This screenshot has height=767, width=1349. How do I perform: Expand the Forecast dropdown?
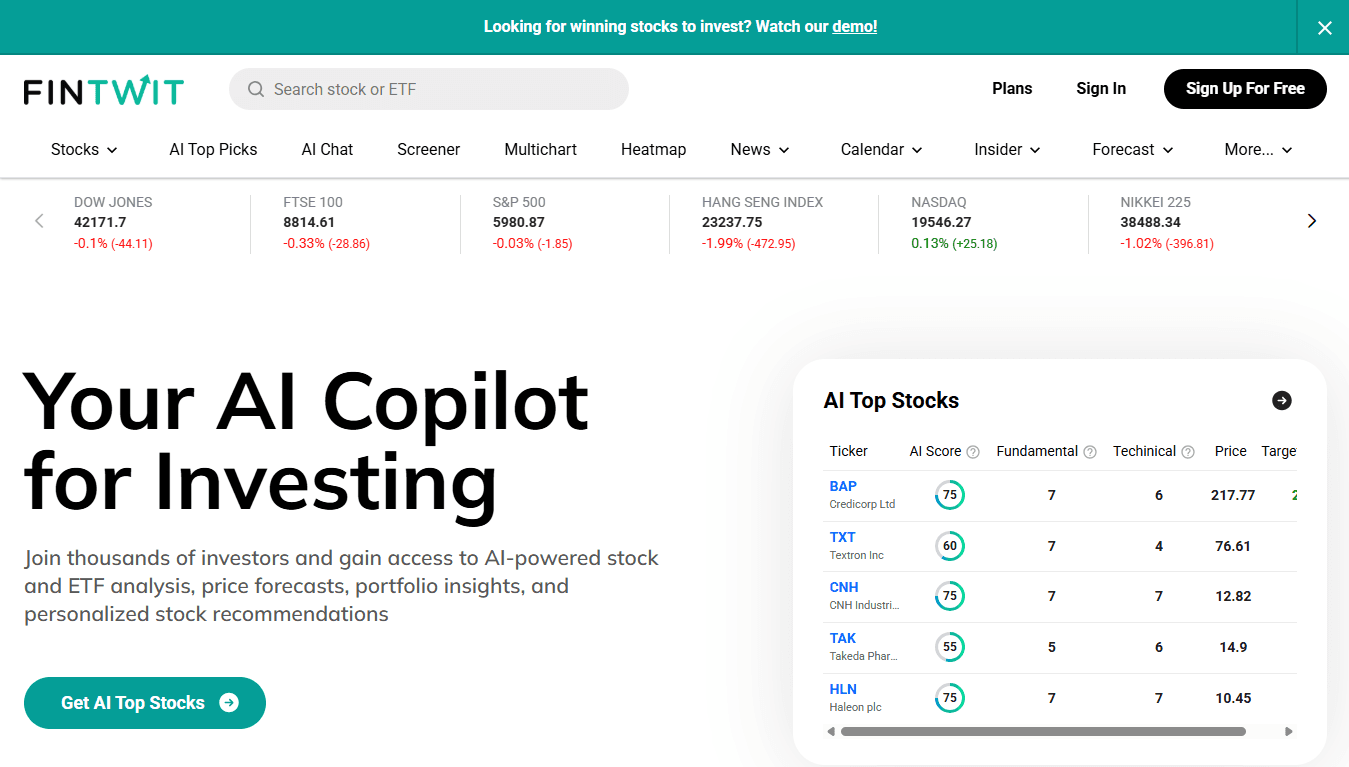pos(1132,150)
